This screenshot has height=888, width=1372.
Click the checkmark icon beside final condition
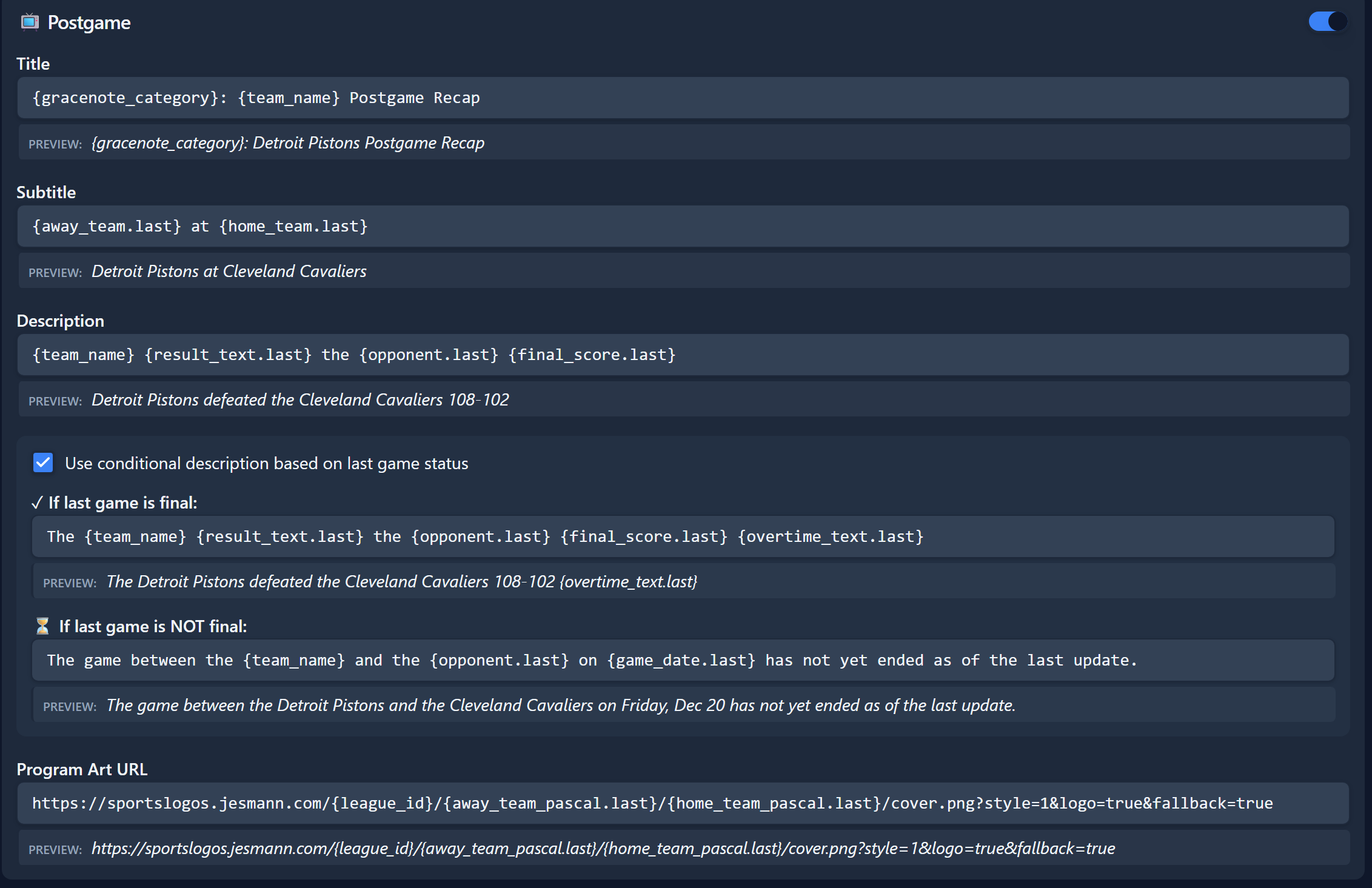point(37,502)
